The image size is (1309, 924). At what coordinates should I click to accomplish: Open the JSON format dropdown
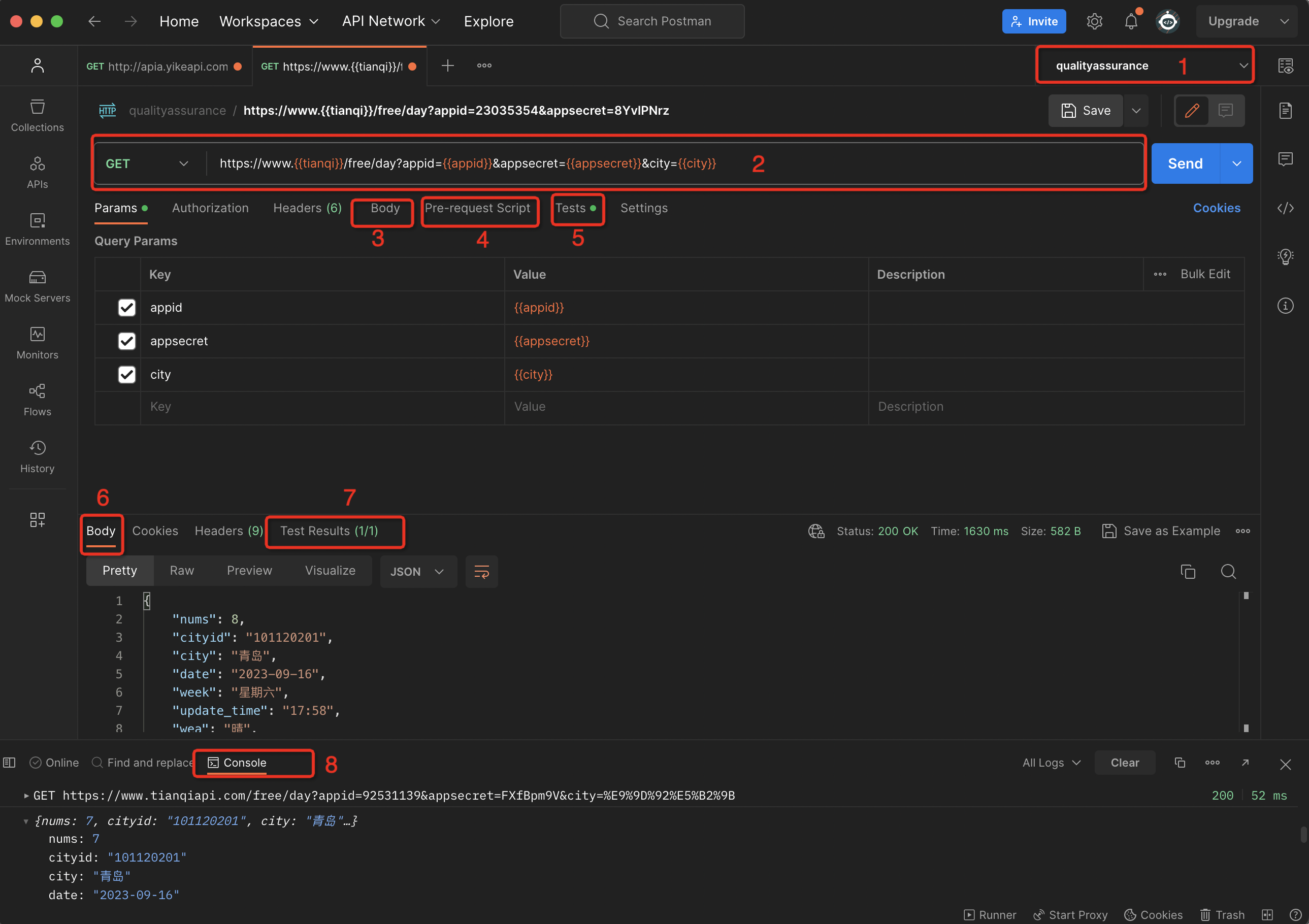(418, 571)
